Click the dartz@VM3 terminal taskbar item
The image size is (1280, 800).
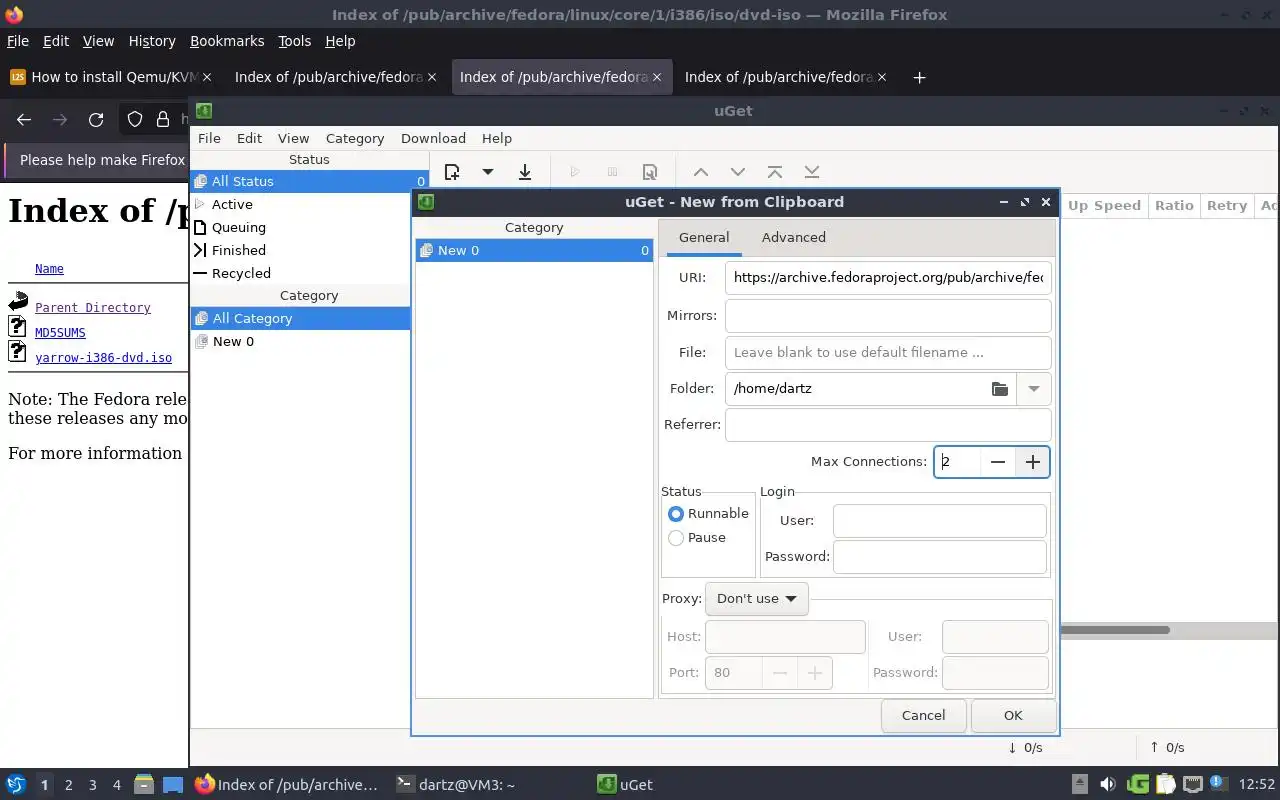455,785
